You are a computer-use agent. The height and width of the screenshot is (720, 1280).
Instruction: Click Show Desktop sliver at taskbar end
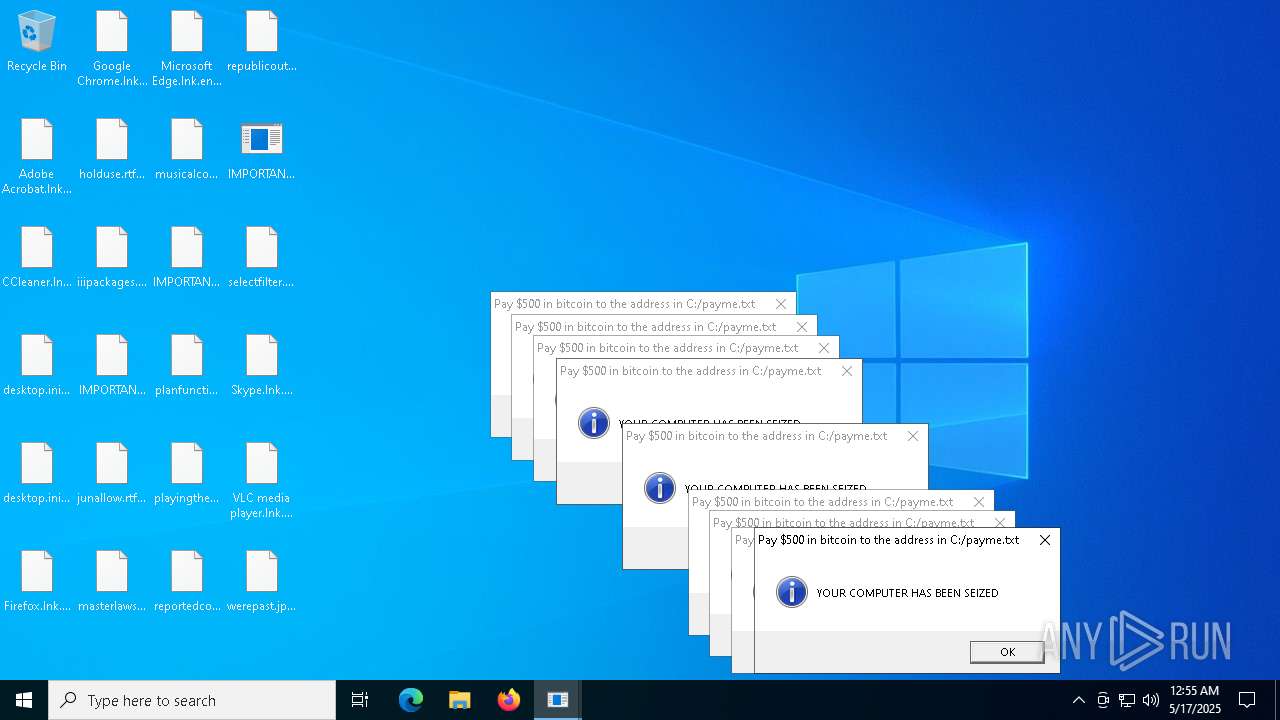(x=1277, y=700)
